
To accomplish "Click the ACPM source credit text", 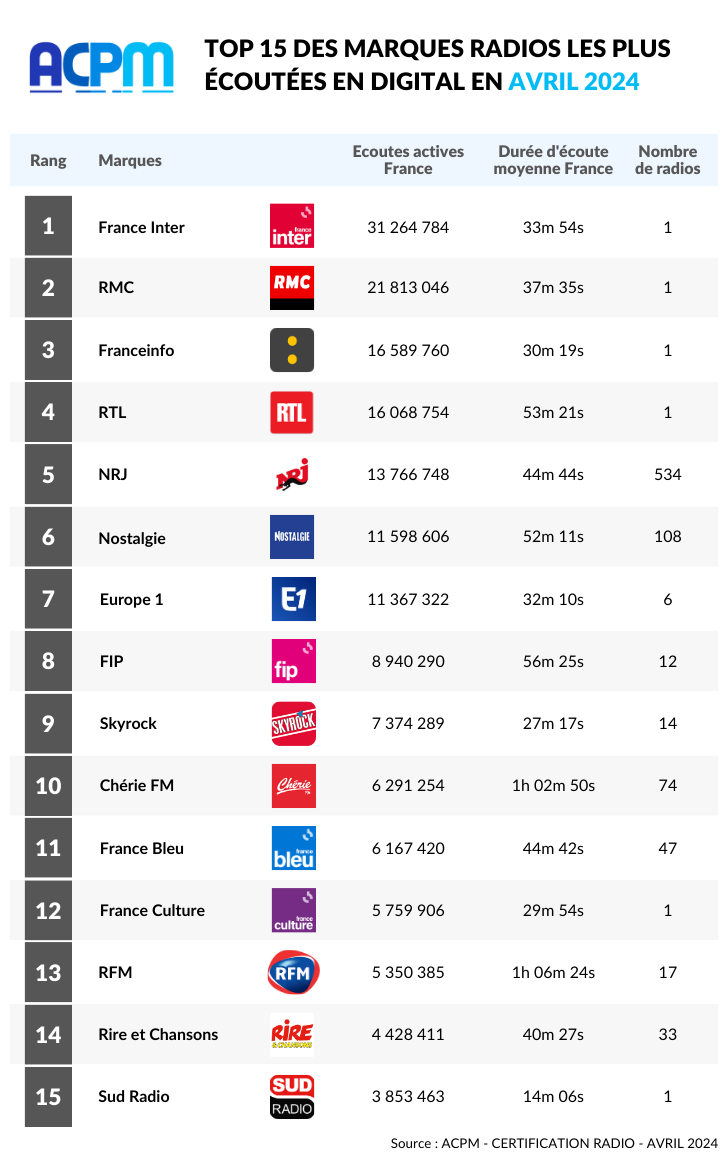I will [x=554, y=1142].
